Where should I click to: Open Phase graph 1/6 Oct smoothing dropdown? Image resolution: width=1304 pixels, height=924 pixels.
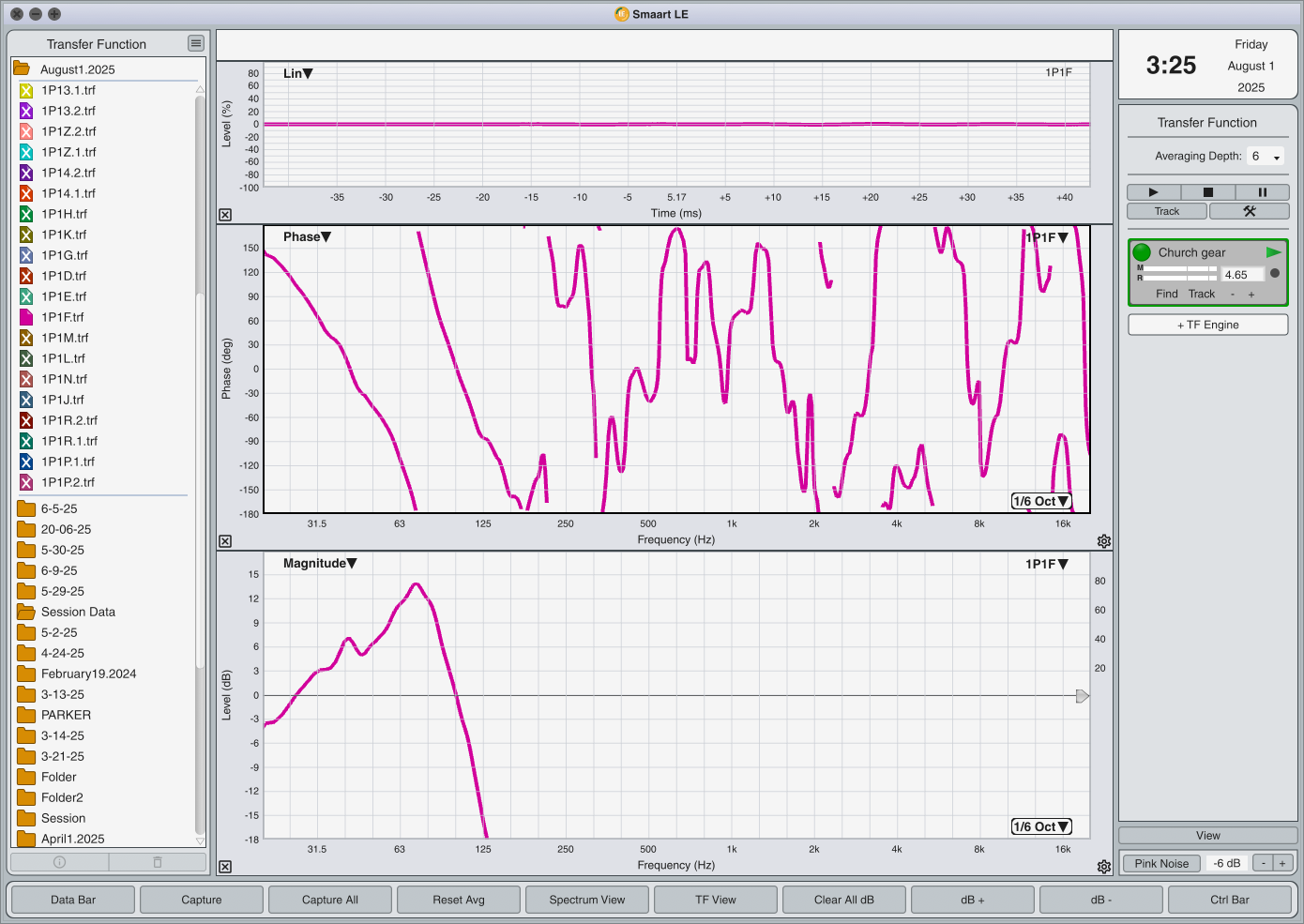pyautogui.click(x=1041, y=501)
